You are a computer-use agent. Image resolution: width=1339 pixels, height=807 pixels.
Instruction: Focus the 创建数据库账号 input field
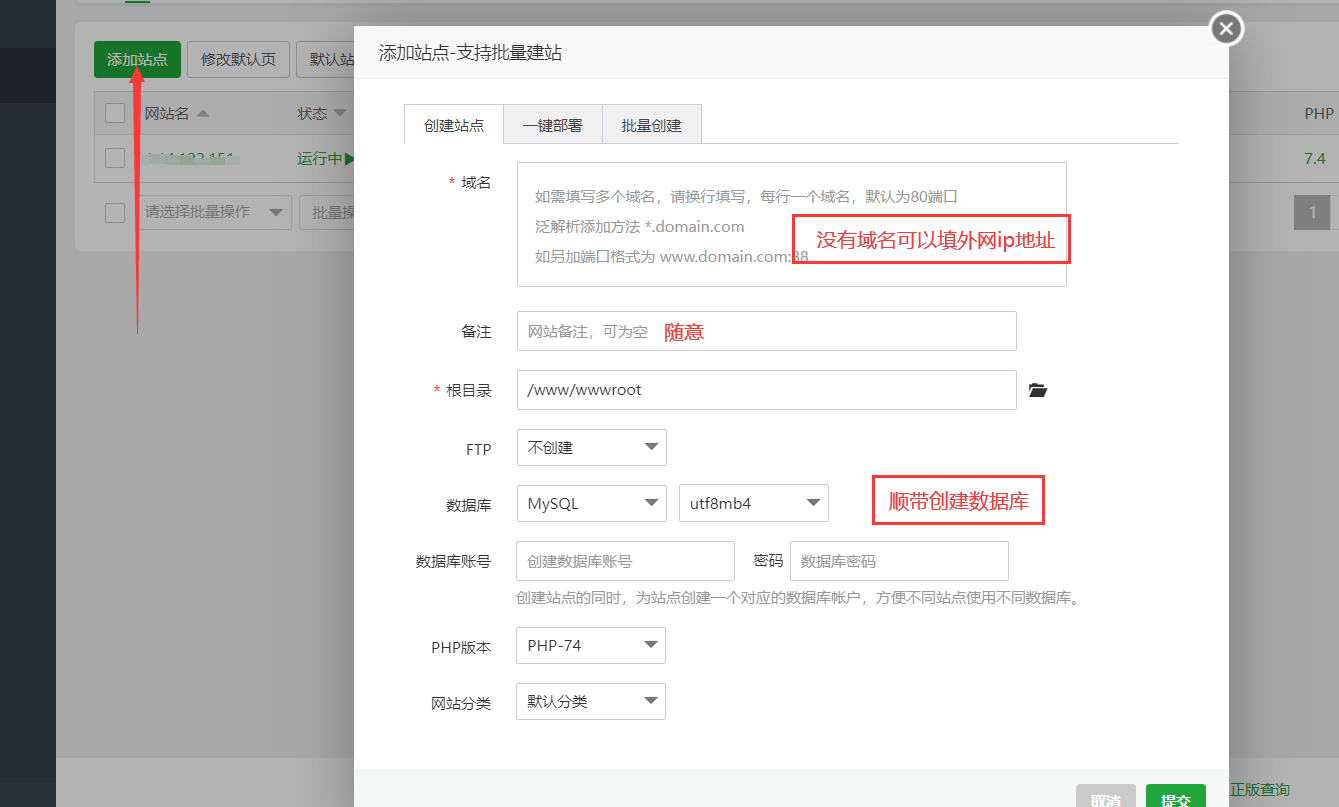pos(626,561)
